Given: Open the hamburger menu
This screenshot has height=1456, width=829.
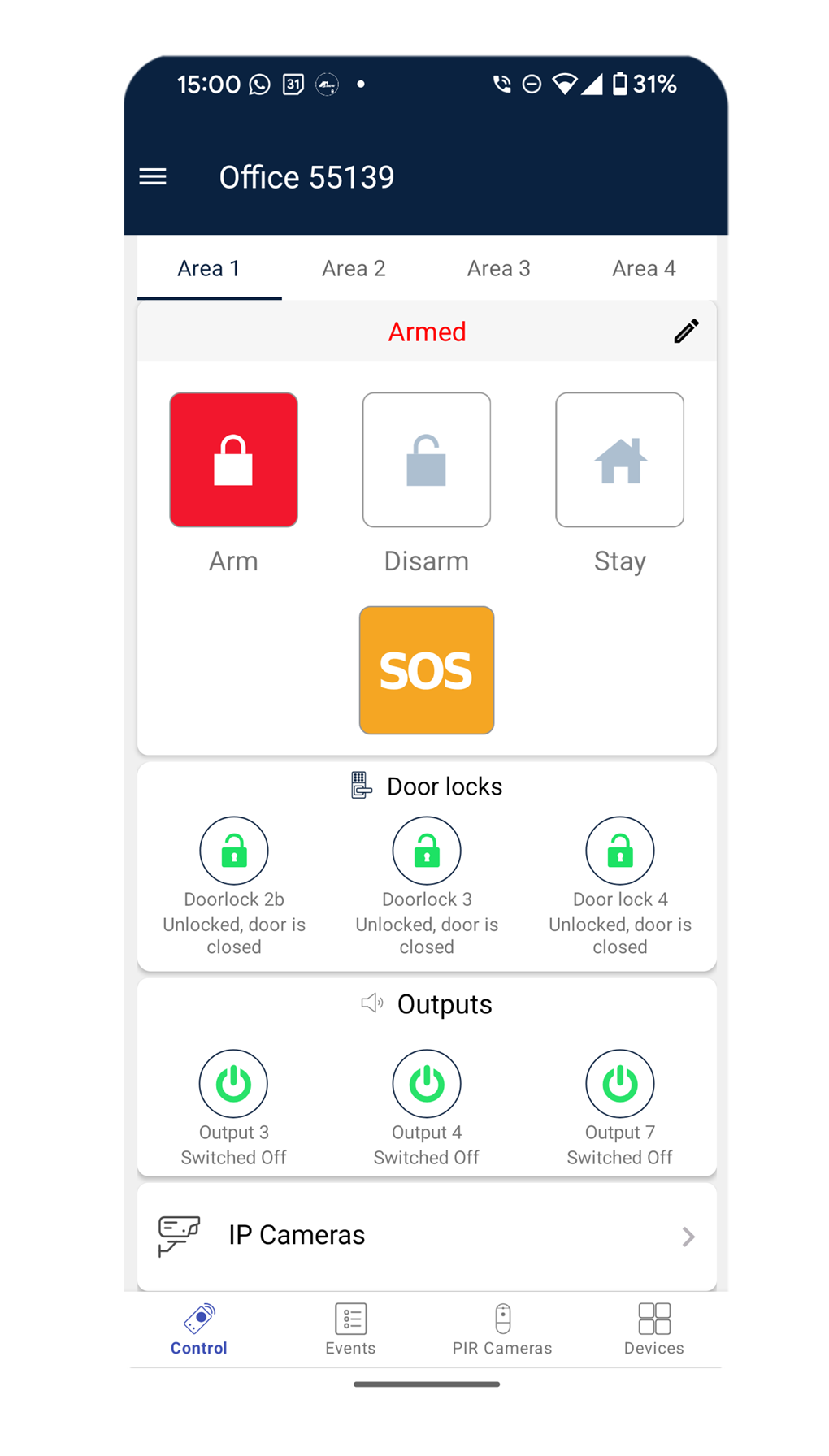Looking at the screenshot, I should (x=153, y=177).
